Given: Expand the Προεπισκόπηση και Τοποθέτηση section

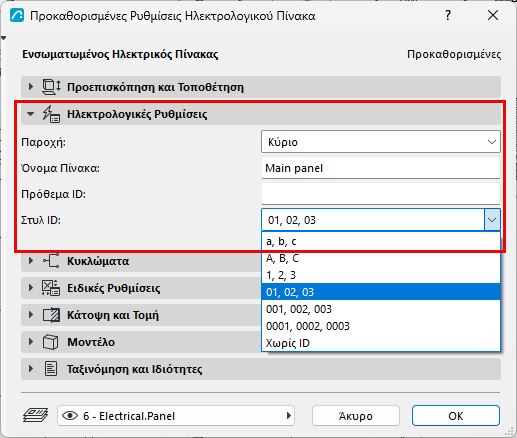Looking at the screenshot, I should click(31, 87).
